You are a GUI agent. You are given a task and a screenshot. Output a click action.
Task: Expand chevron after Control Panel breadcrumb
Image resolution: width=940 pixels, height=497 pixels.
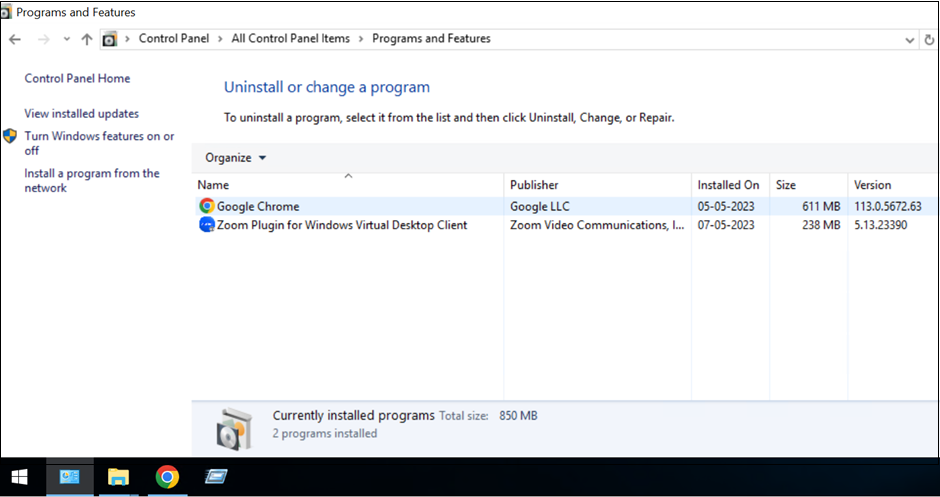220,39
